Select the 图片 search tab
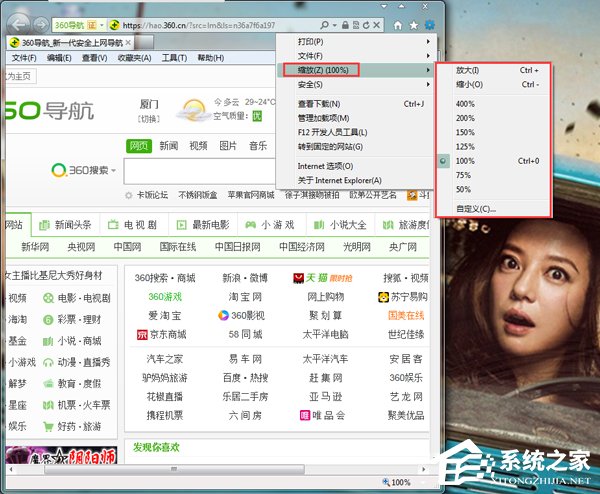Screen dimensions: 600x494 point(228,146)
